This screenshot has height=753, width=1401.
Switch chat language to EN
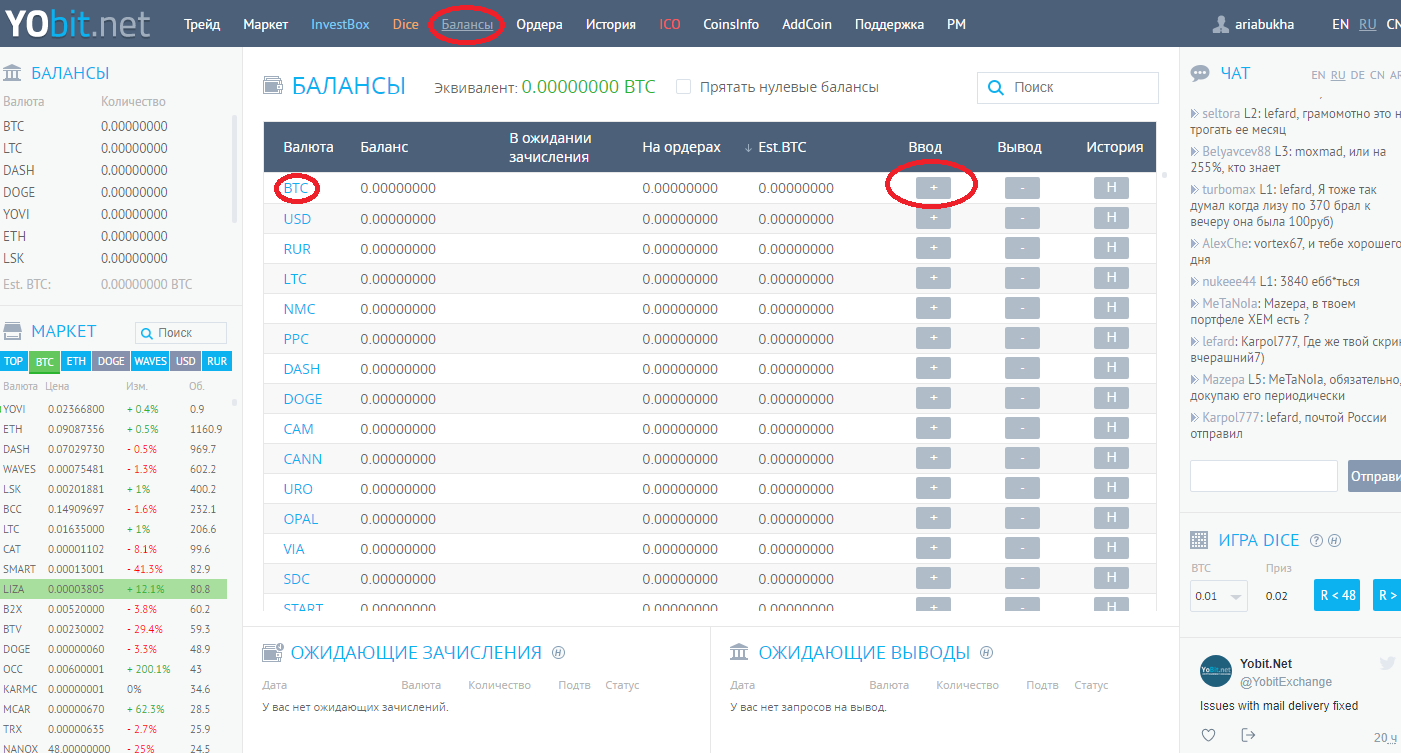point(1318,75)
